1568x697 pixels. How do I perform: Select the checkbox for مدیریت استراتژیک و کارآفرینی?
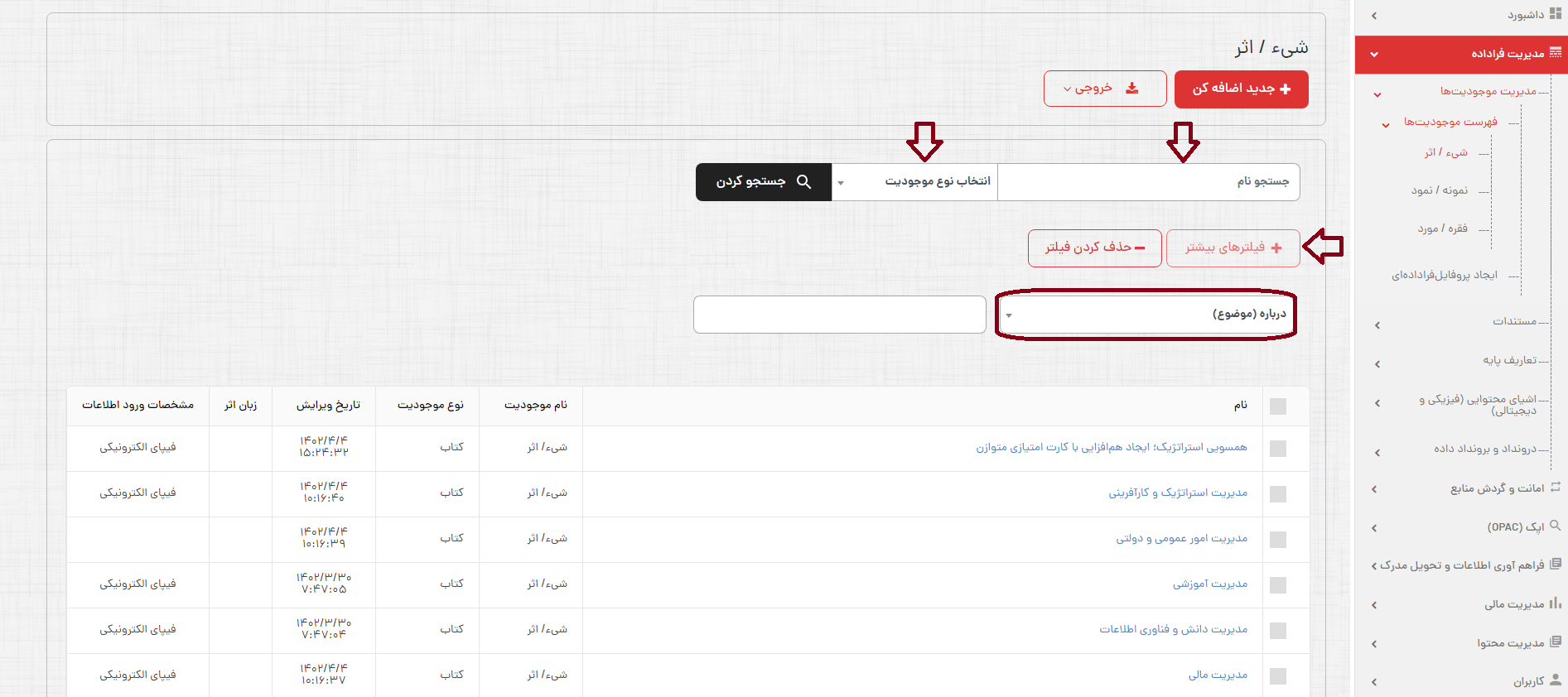tap(1278, 494)
